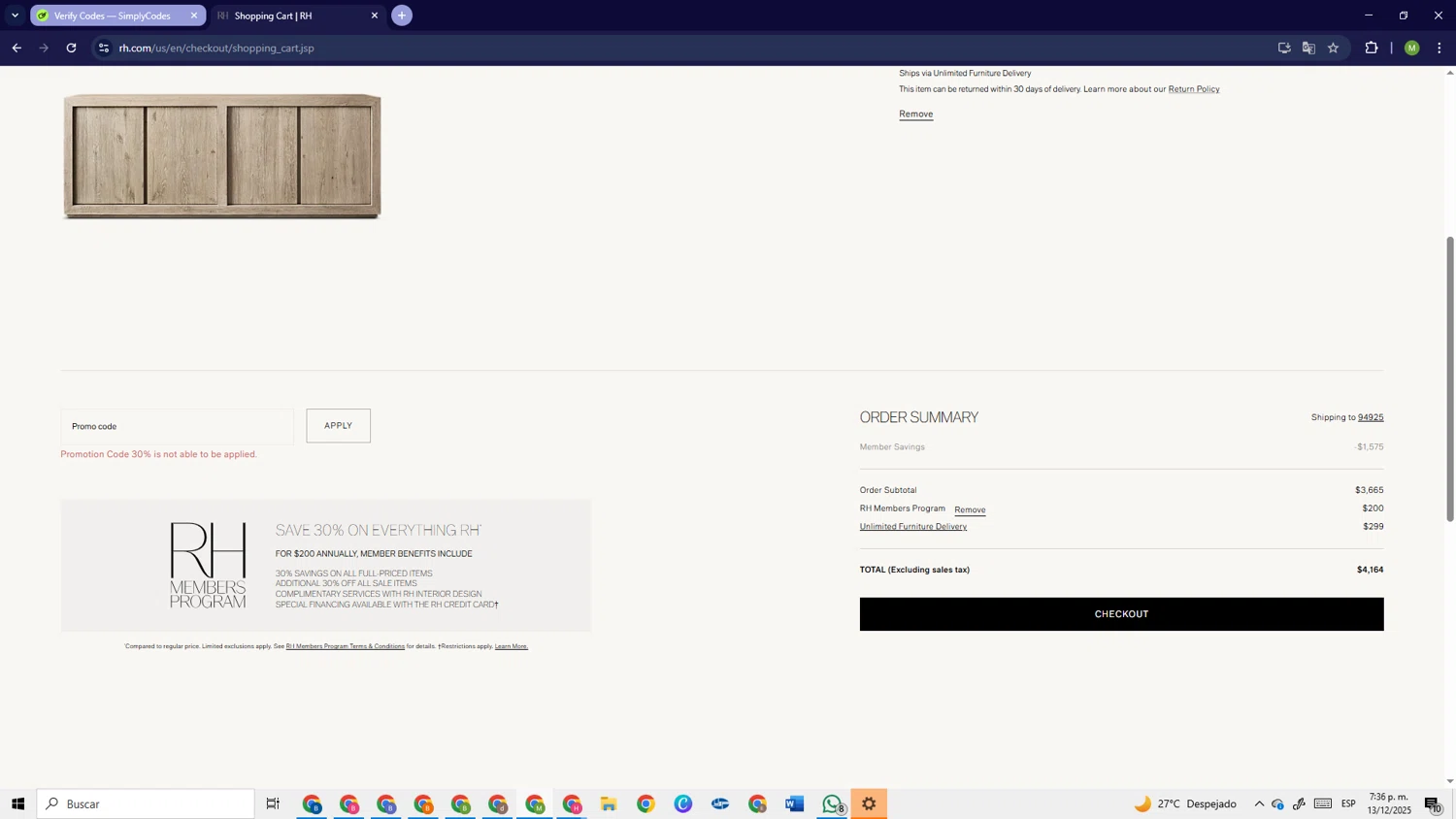The image size is (1456, 819).
Task: Open the Return Policy link
Action: point(1194,89)
